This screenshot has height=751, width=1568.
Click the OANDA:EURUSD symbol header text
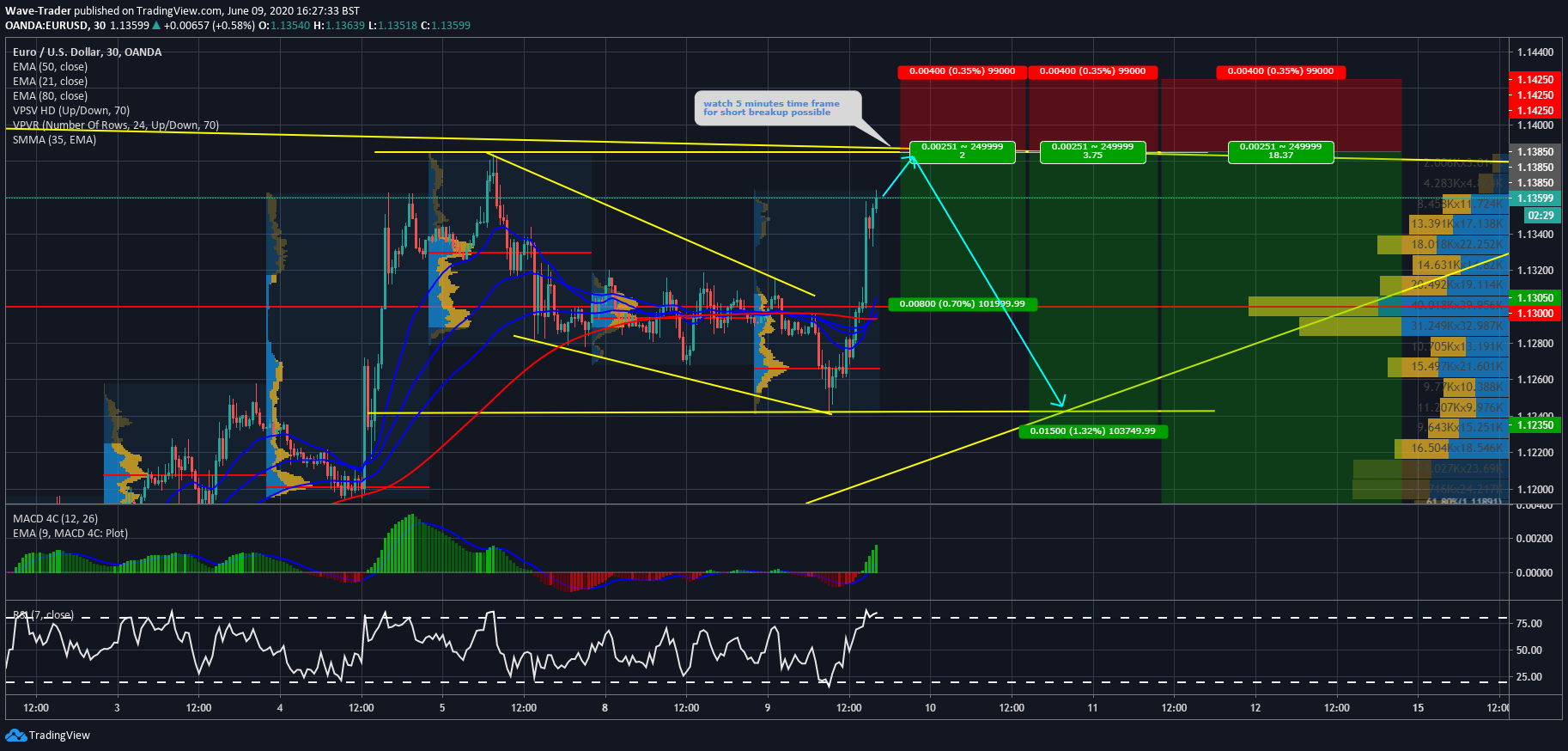pyautogui.click(x=47, y=26)
